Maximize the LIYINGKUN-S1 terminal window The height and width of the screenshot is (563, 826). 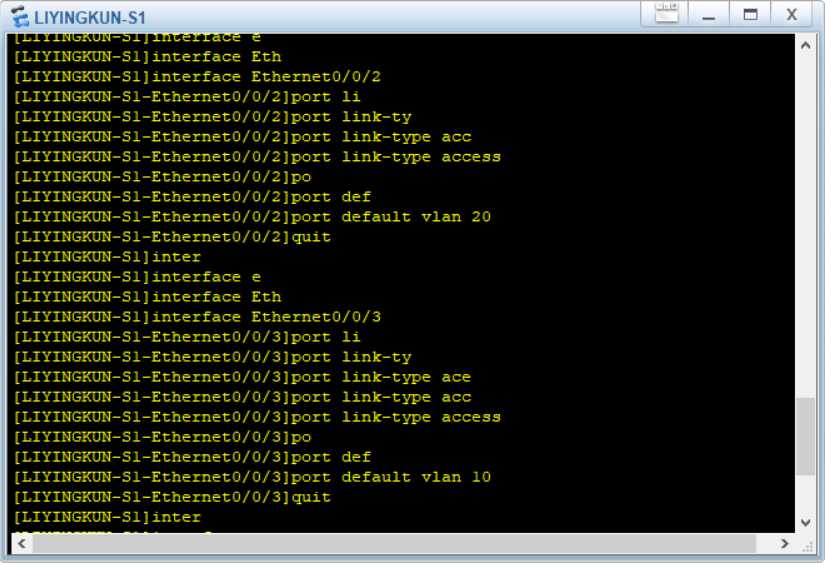tap(750, 15)
